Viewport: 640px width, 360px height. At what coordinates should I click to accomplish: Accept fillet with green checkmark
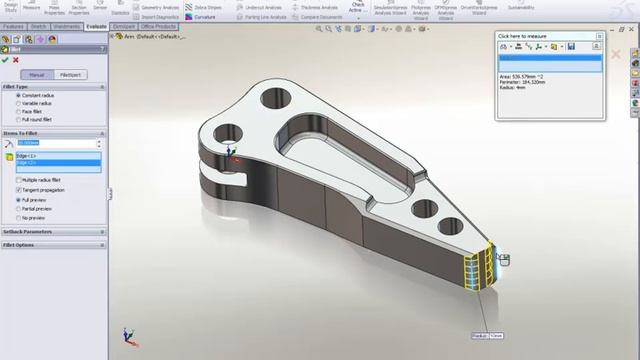pyautogui.click(x=5, y=60)
